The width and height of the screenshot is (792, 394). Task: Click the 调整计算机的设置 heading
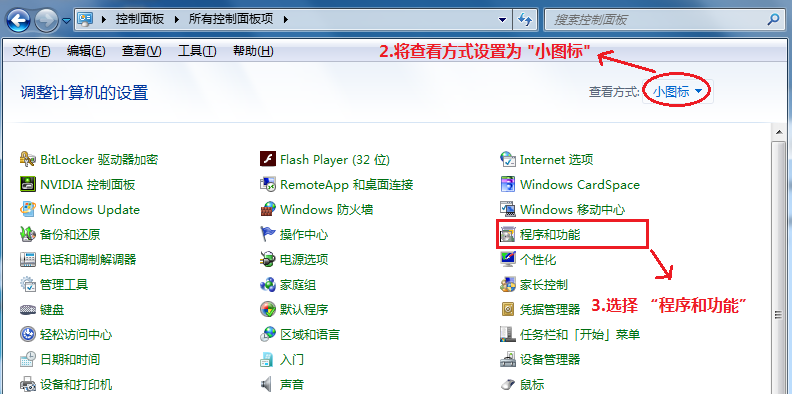[84, 93]
